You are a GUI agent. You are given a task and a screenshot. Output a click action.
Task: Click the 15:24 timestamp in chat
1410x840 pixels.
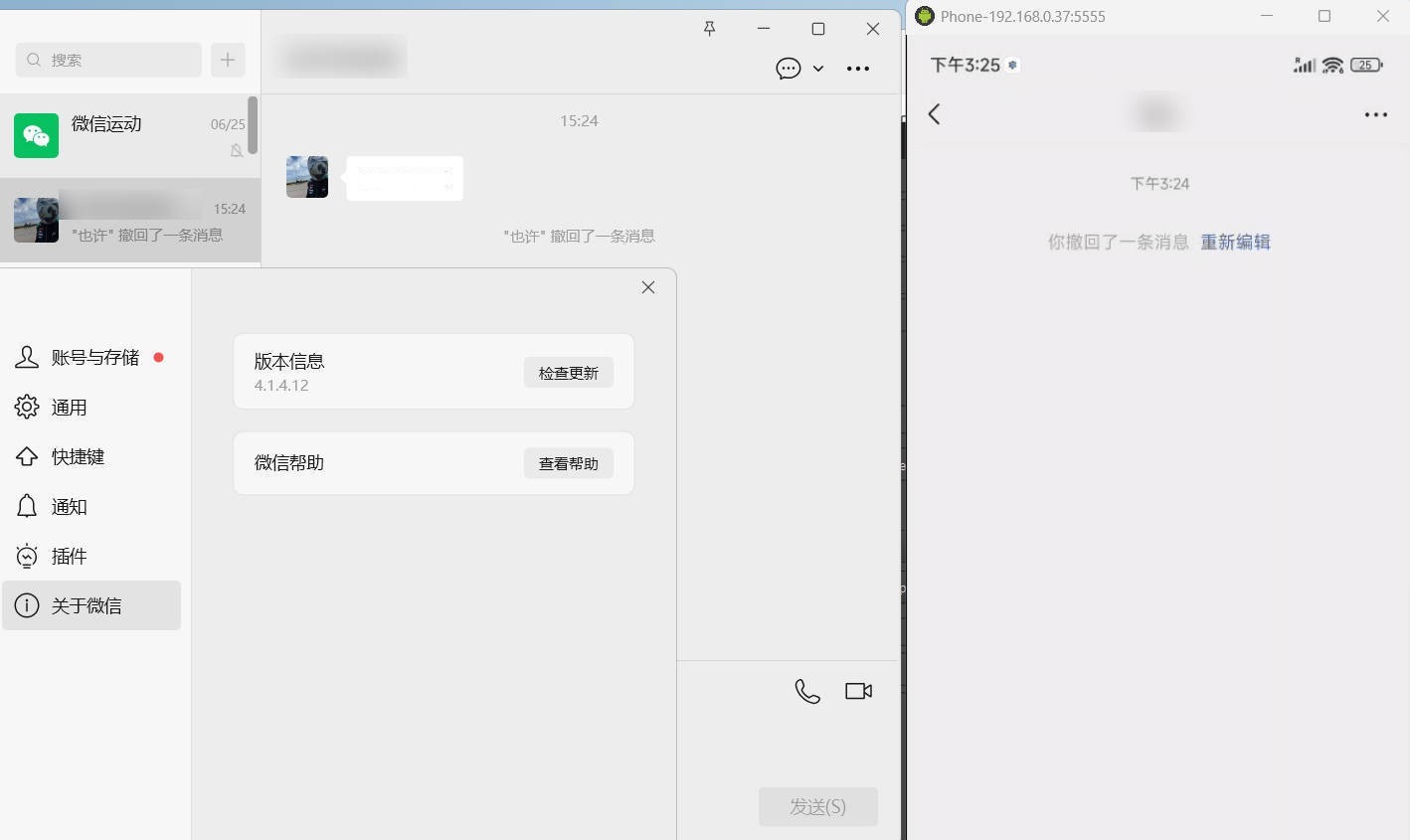pyautogui.click(x=579, y=121)
